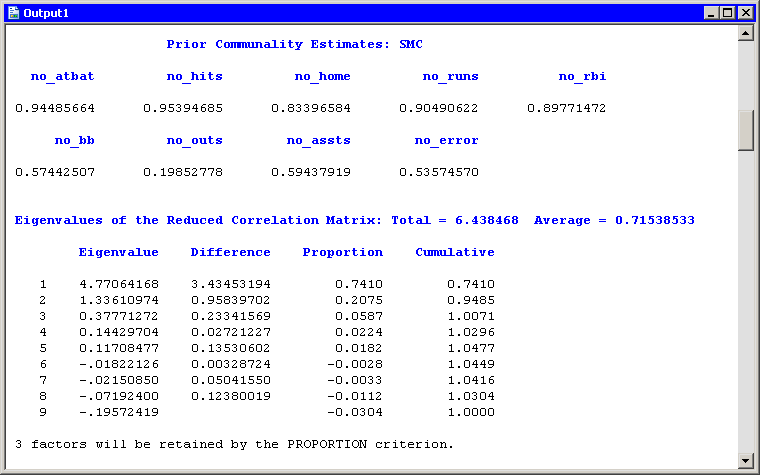Select the no_atbat variable label
Image resolution: width=760 pixels, height=475 pixels.
[x=63, y=77]
